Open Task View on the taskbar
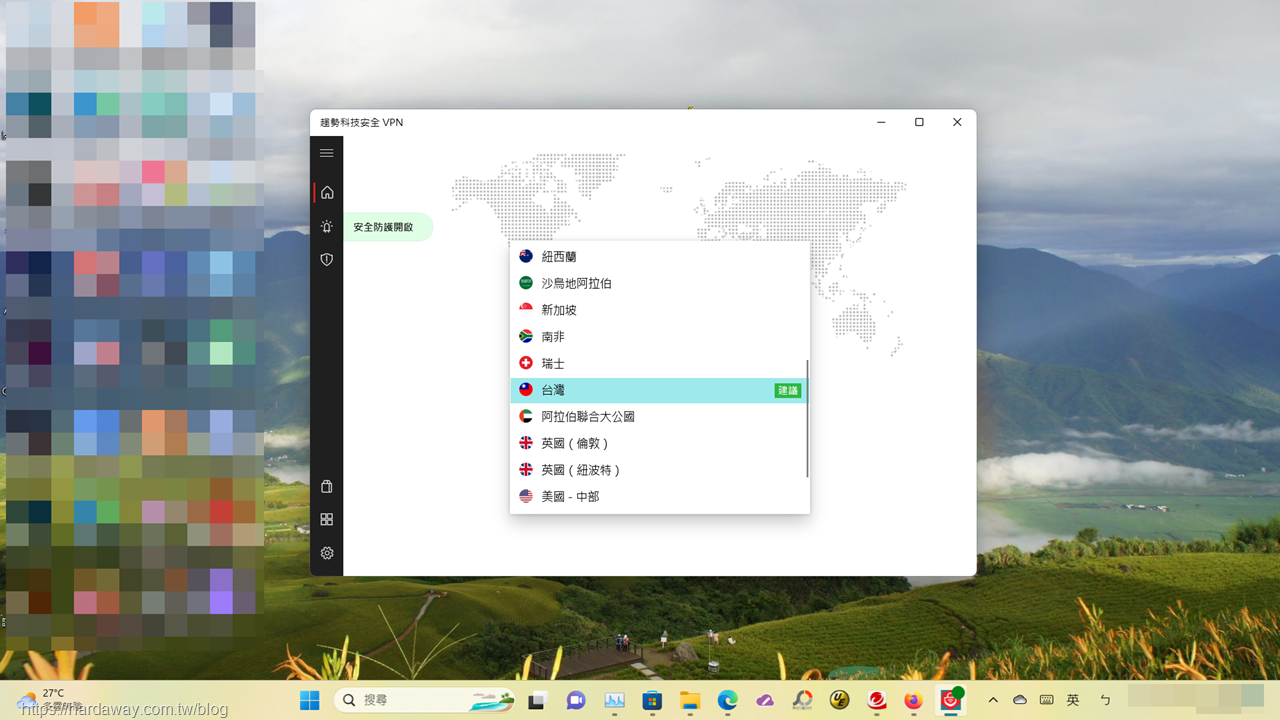This screenshot has width=1280, height=720. click(538, 701)
